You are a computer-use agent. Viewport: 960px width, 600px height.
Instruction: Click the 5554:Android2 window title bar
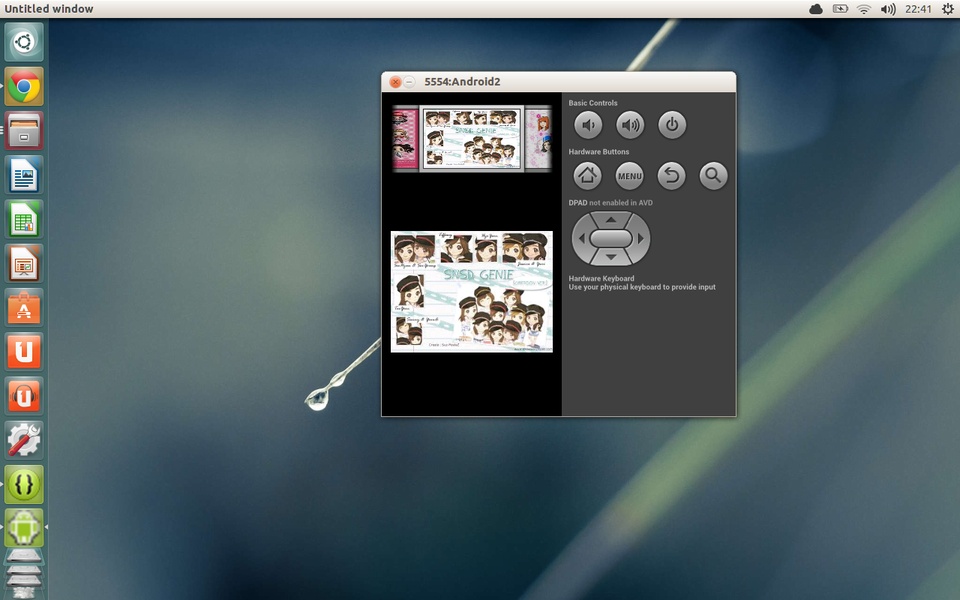[x=558, y=82]
